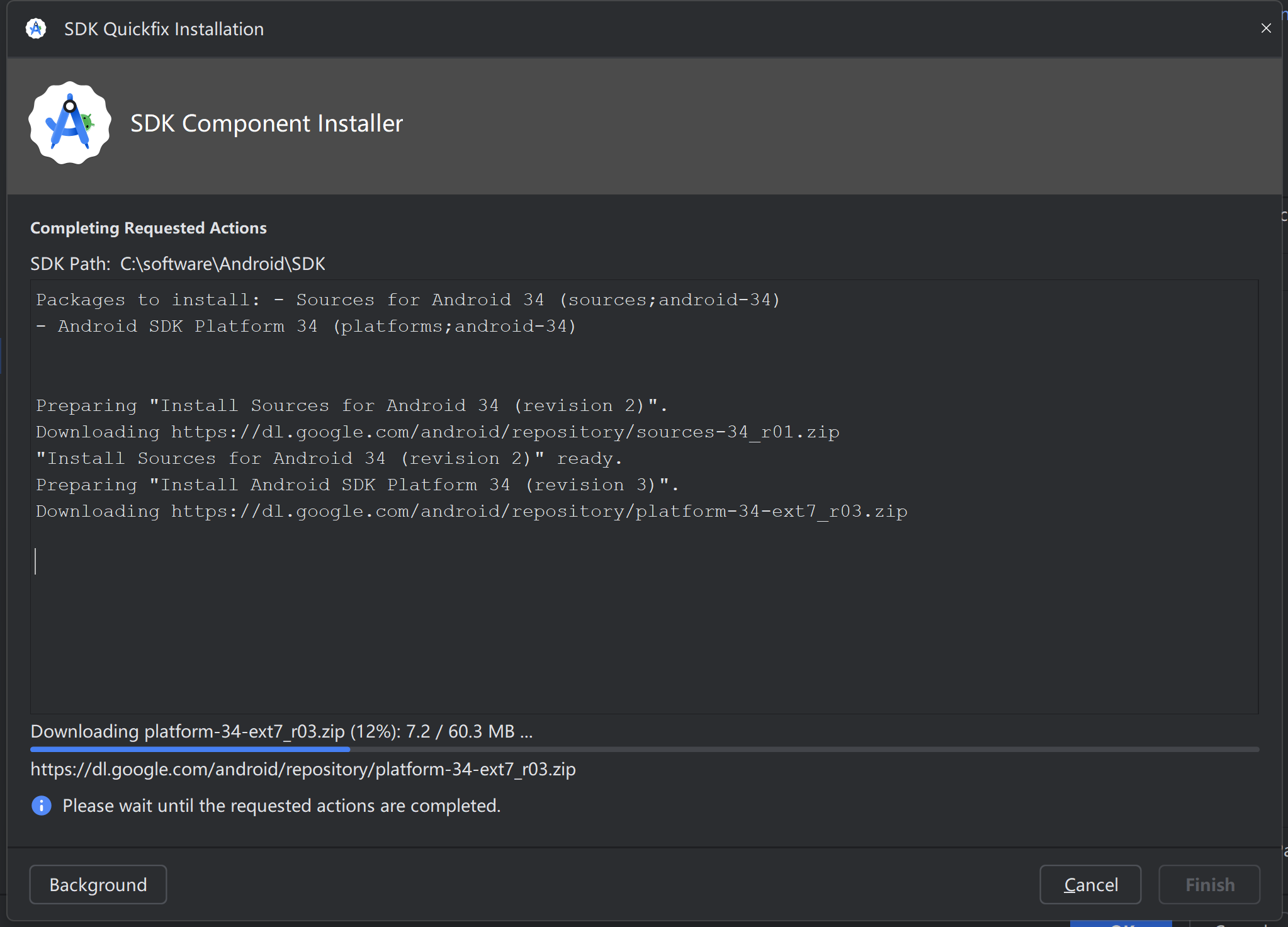Click the empty area of the log output
This screenshot has width=1288, height=927.
[630, 629]
